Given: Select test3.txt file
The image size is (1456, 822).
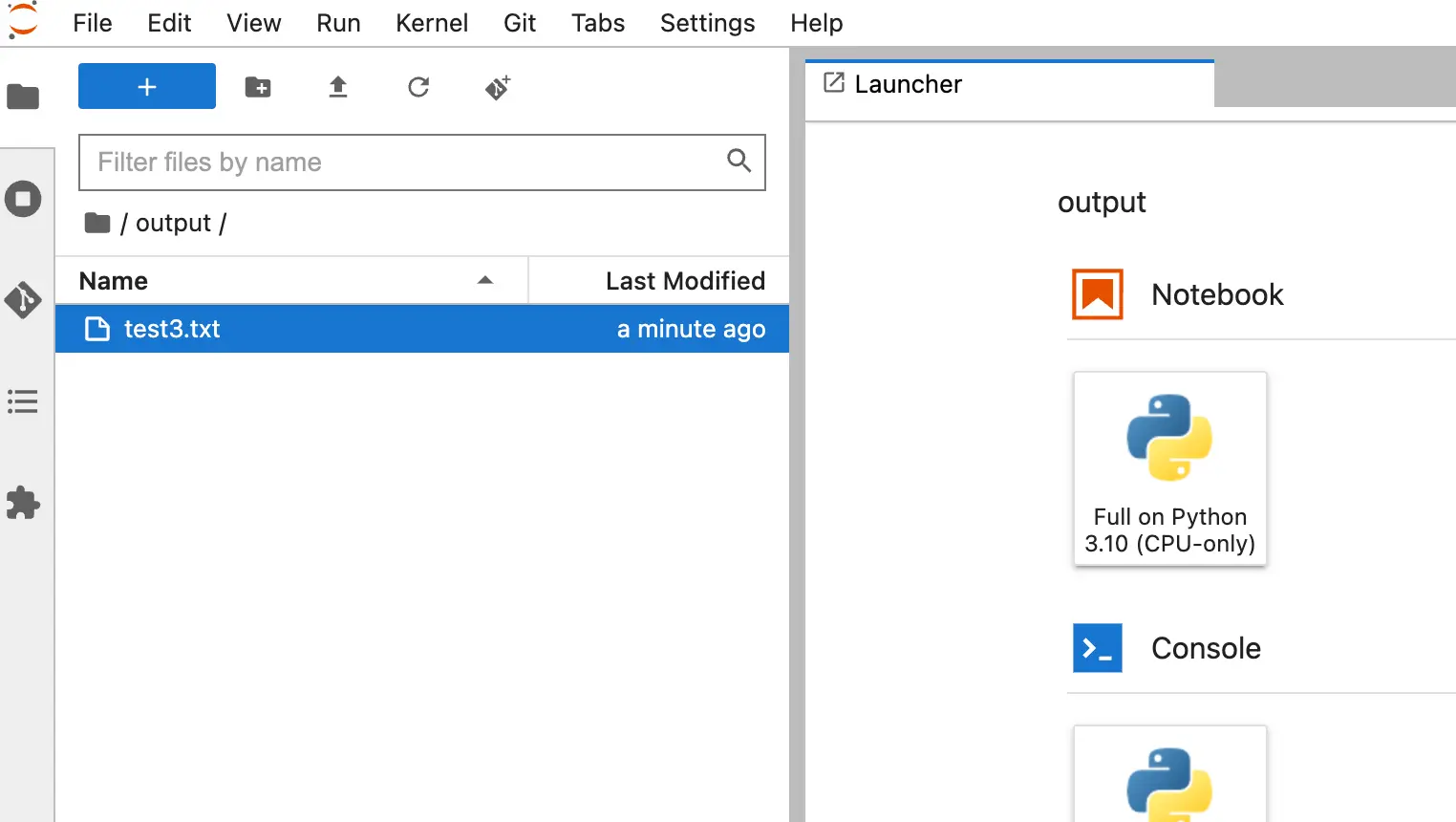Looking at the screenshot, I should click(422, 329).
